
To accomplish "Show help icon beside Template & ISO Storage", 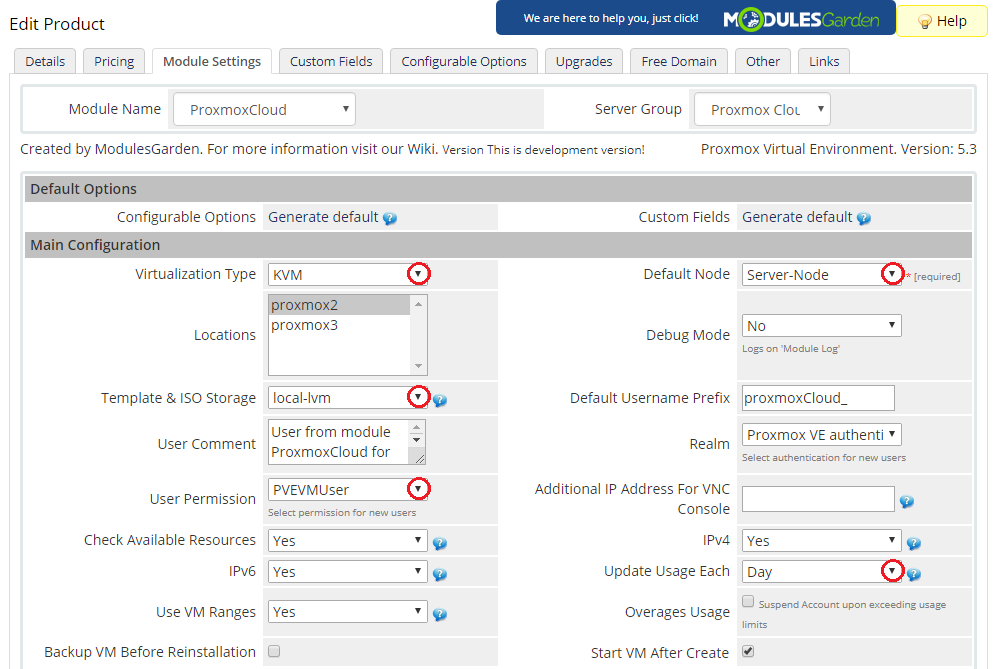I will (440, 400).
